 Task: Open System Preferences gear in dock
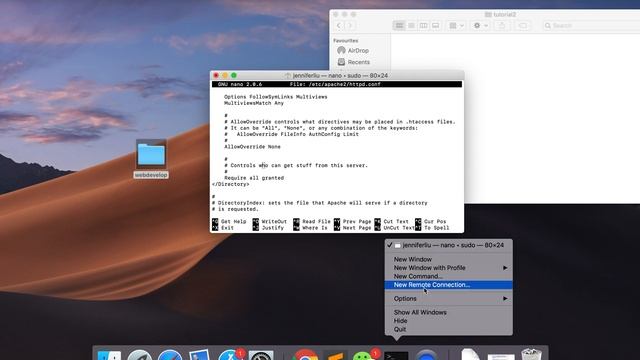[261, 355]
